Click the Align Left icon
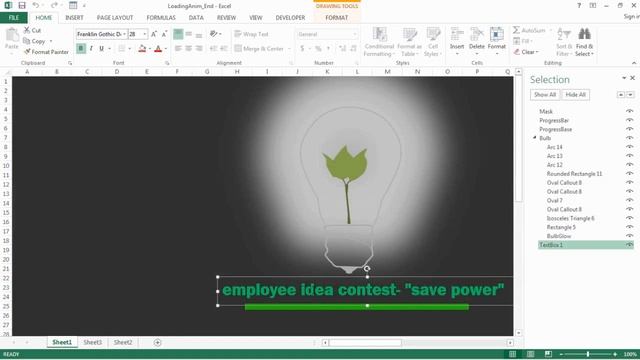The width and height of the screenshot is (640, 360). 178,49
